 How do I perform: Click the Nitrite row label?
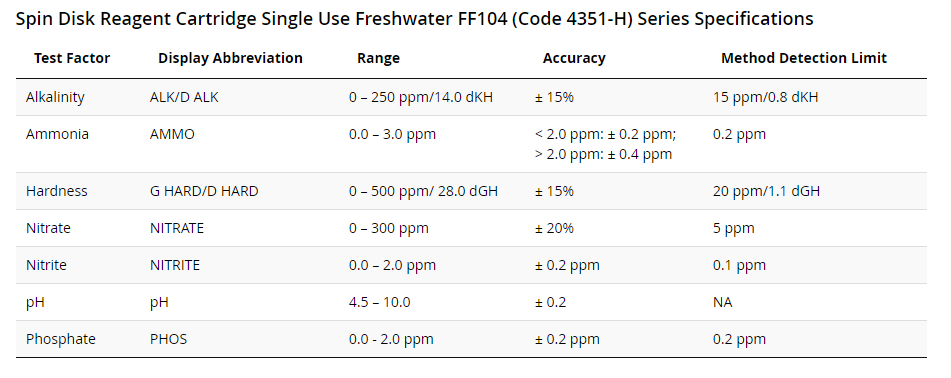pyautogui.click(x=46, y=265)
